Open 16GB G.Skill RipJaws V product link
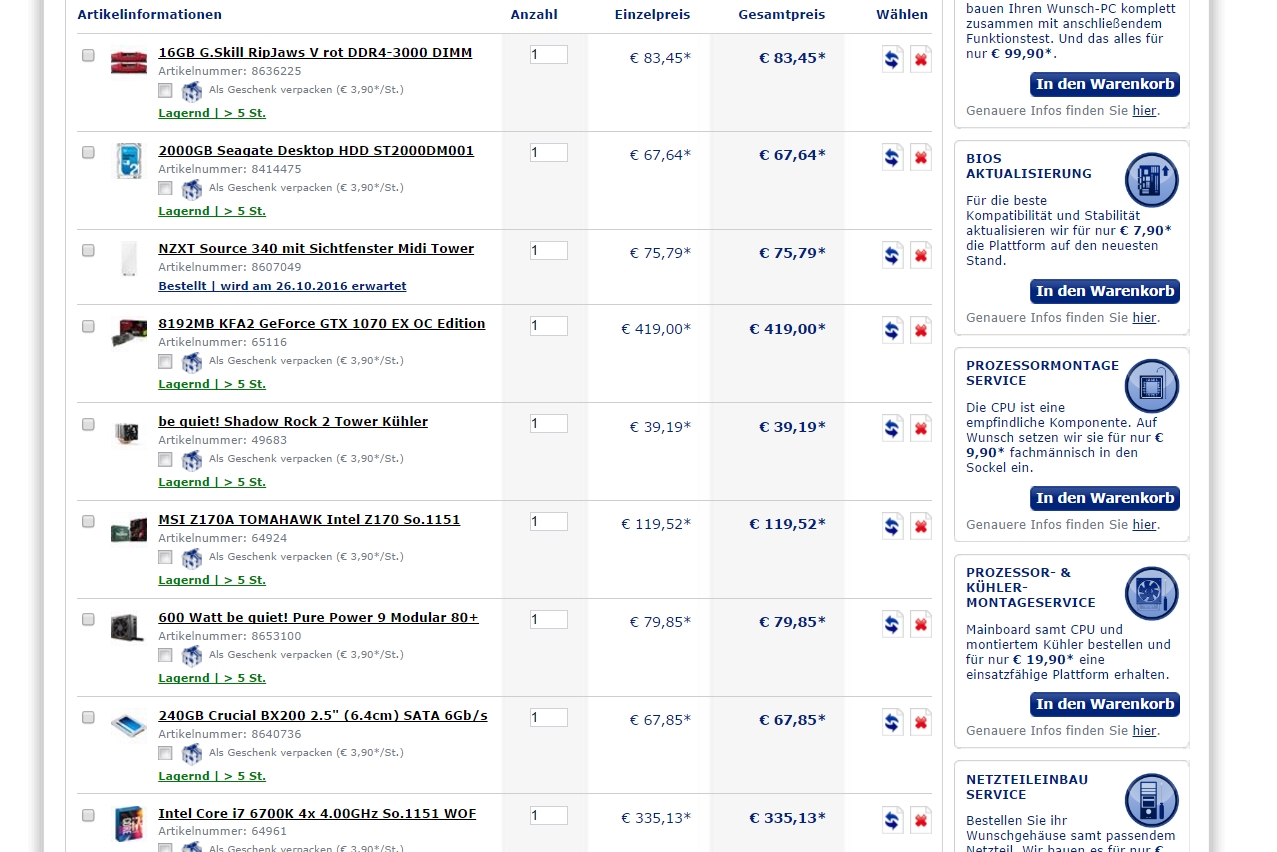This screenshot has width=1277, height=852. click(x=315, y=52)
